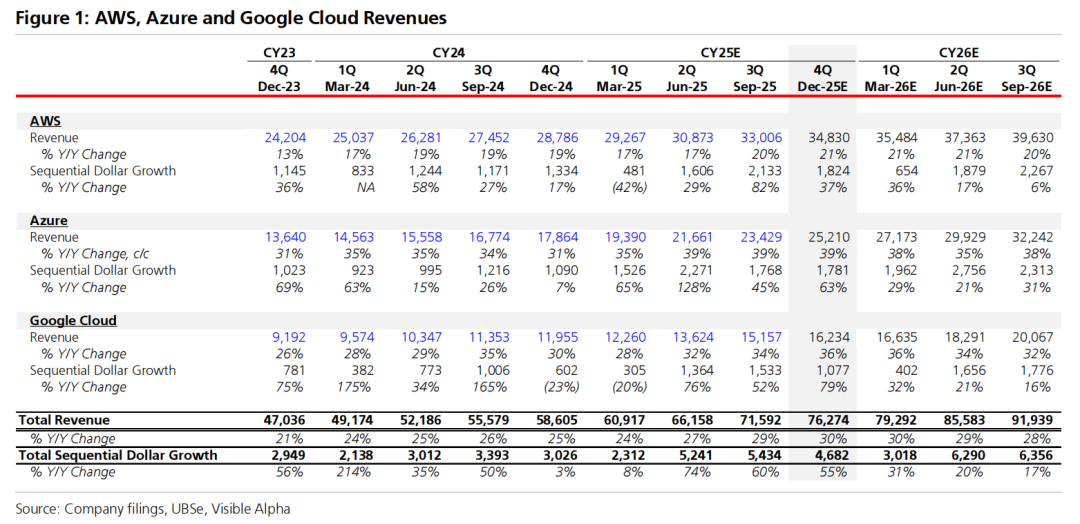Image resolution: width=1080 pixels, height=524 pixels.
Task: Click the CY25E column group header
Action: [720, 53]
